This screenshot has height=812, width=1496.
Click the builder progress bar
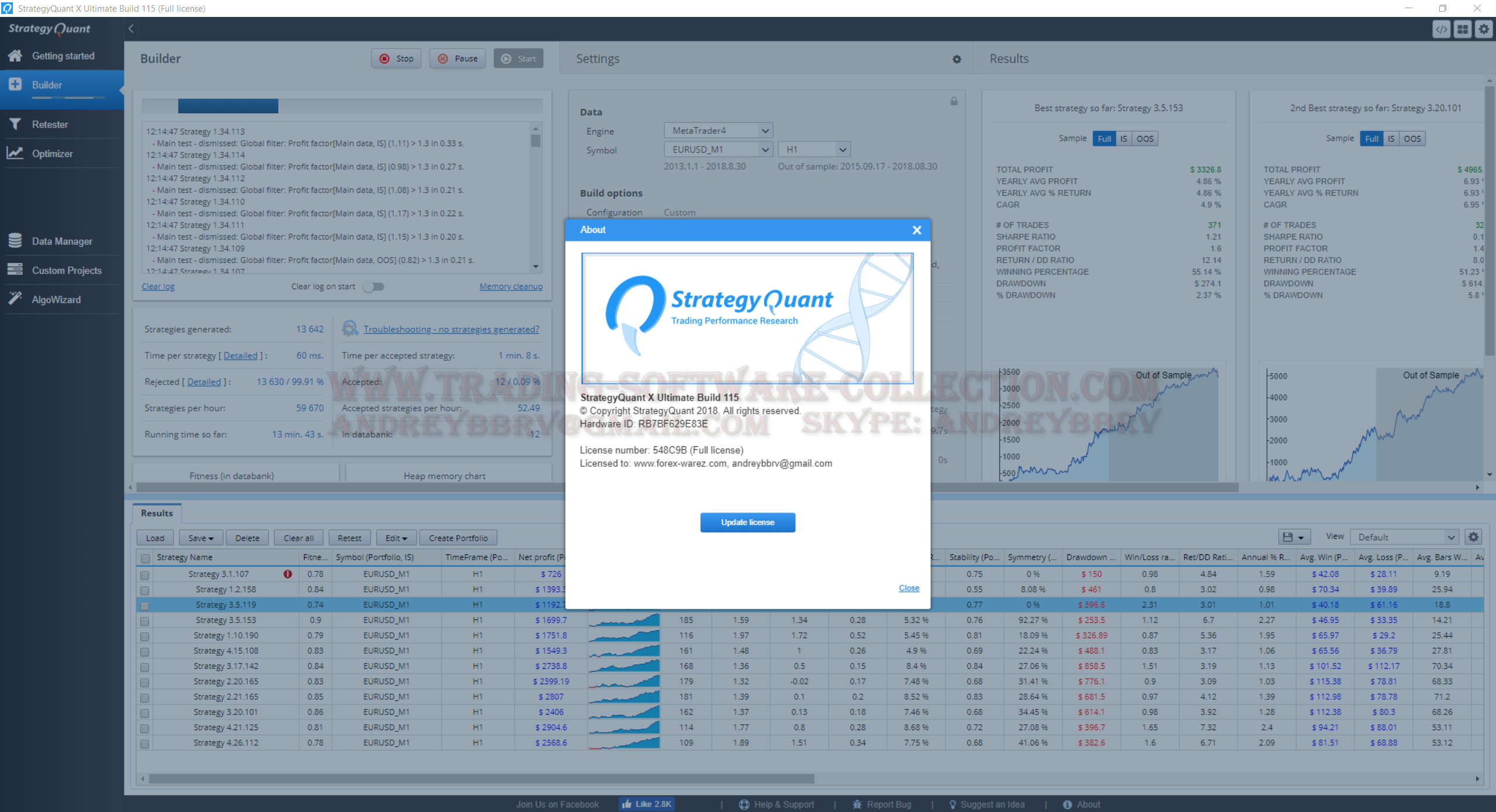coord(342,106)
